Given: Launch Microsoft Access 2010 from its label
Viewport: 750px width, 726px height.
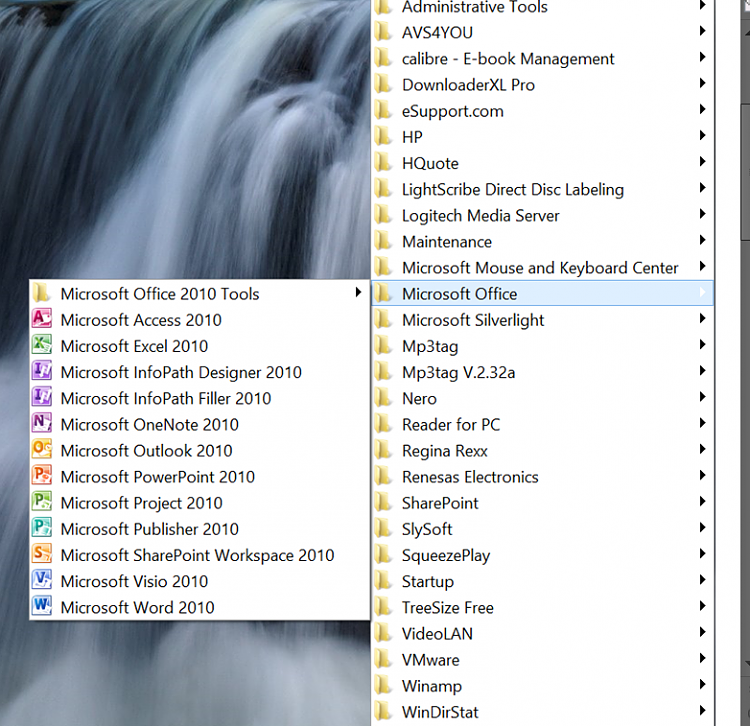Looking at the screenshot, I should (x=141, y=320).
